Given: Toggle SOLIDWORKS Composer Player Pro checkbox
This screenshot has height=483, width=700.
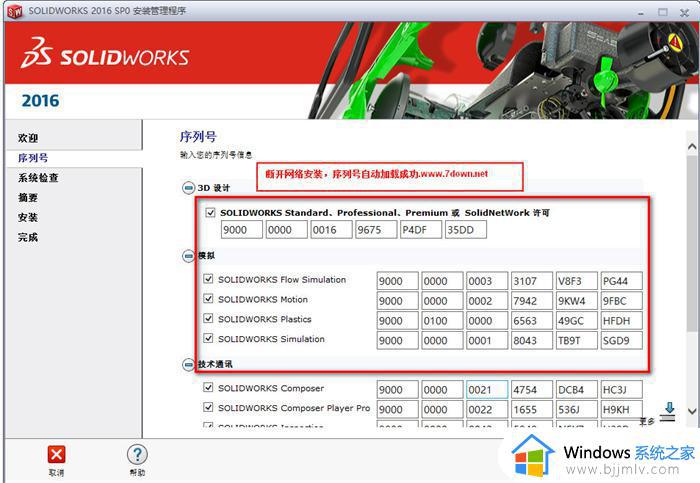Looking at the screenshot, I should click(x=208, y=407).
